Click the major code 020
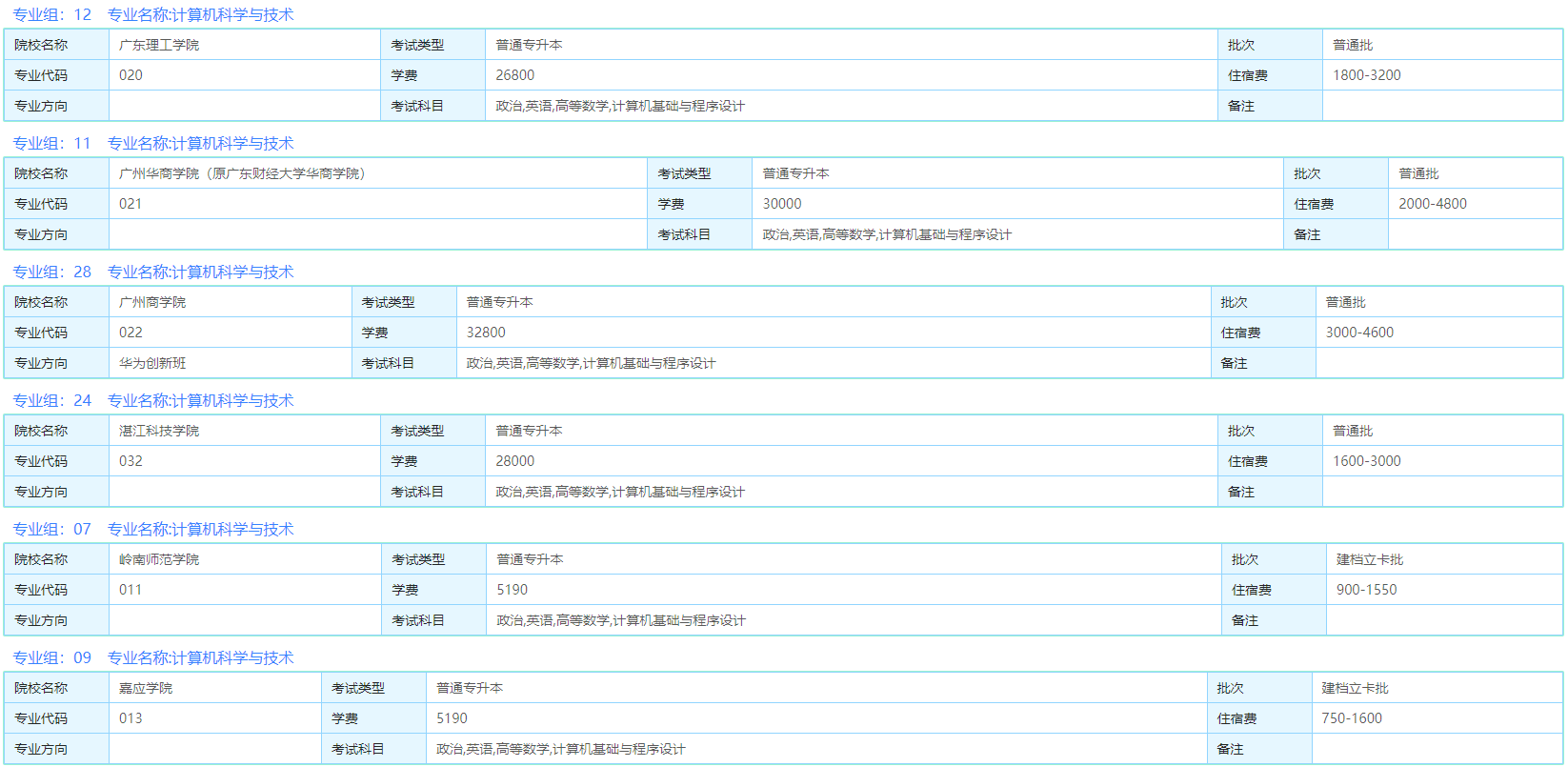1568x767 pixels. pyautogui.click(x=131, y=75)
